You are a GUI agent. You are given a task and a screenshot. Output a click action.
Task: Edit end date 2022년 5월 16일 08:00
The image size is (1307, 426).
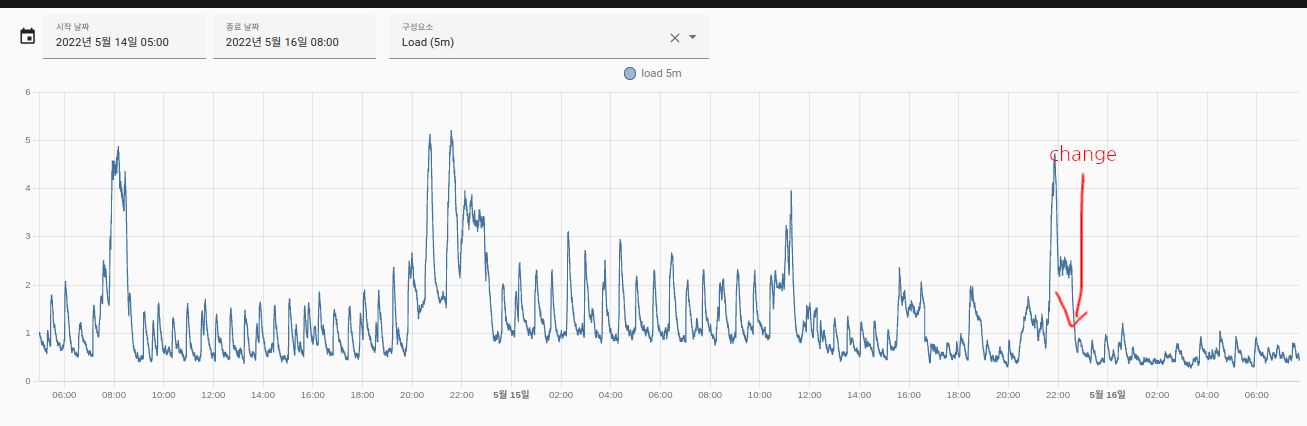[x=282, y=43]
